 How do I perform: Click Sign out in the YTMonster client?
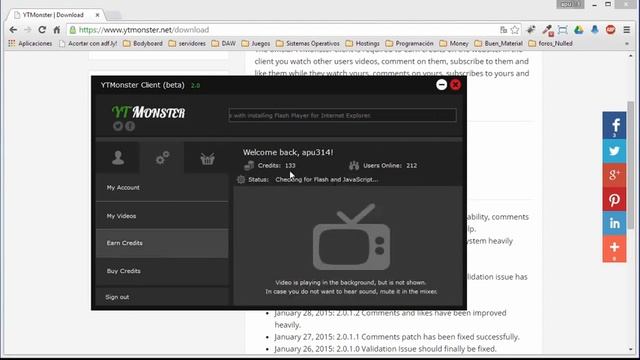click(x=162, y=297)
